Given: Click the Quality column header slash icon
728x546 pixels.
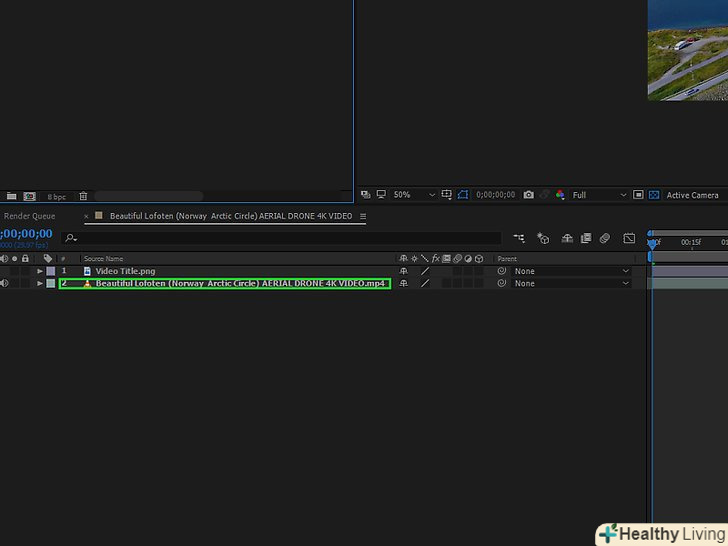Looking at the screenshot, I should tap(424, 259).
